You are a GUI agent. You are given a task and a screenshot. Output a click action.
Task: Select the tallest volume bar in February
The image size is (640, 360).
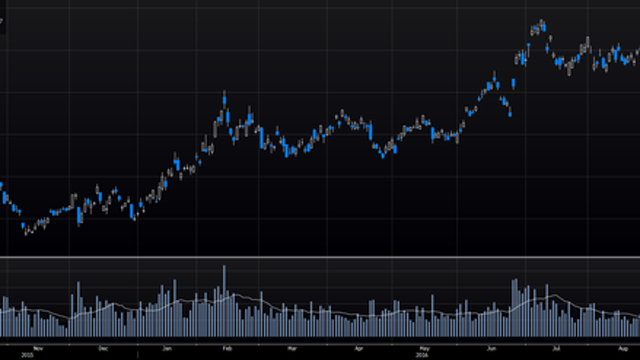[x=224, y=301]
